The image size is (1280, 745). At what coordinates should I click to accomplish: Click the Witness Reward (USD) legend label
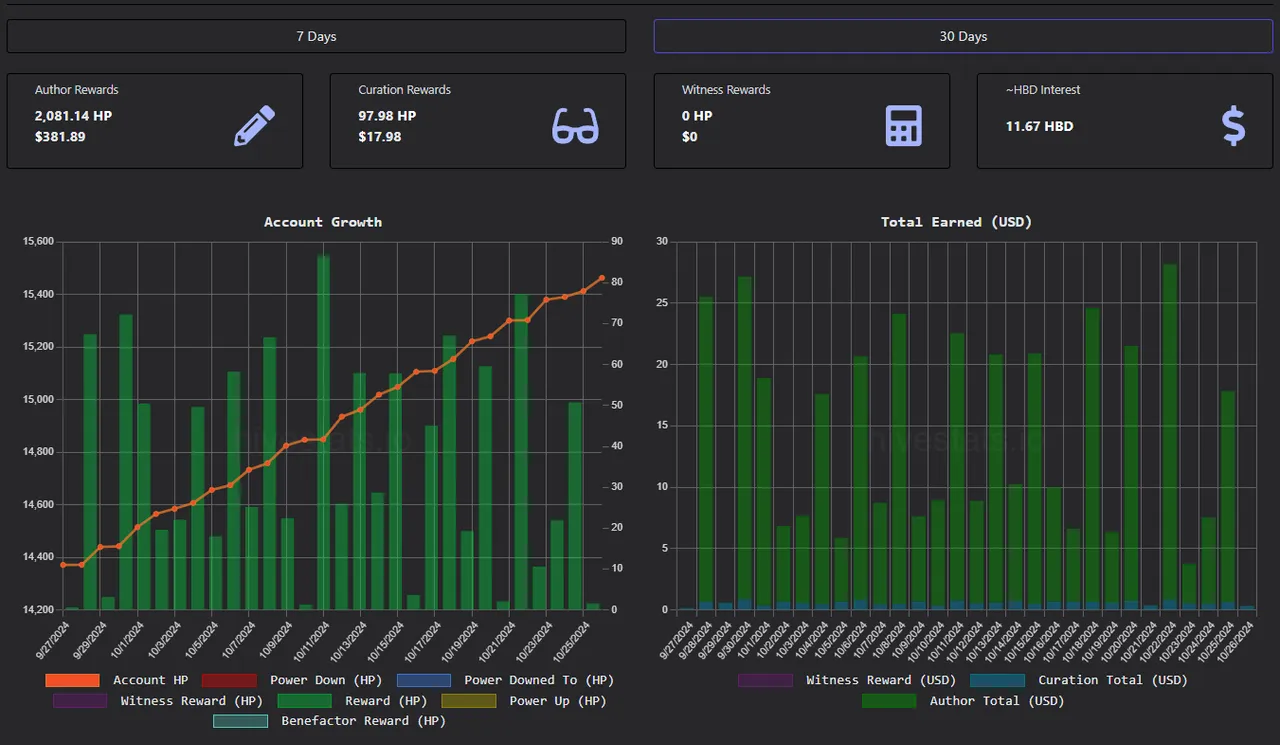pos(881,680)
